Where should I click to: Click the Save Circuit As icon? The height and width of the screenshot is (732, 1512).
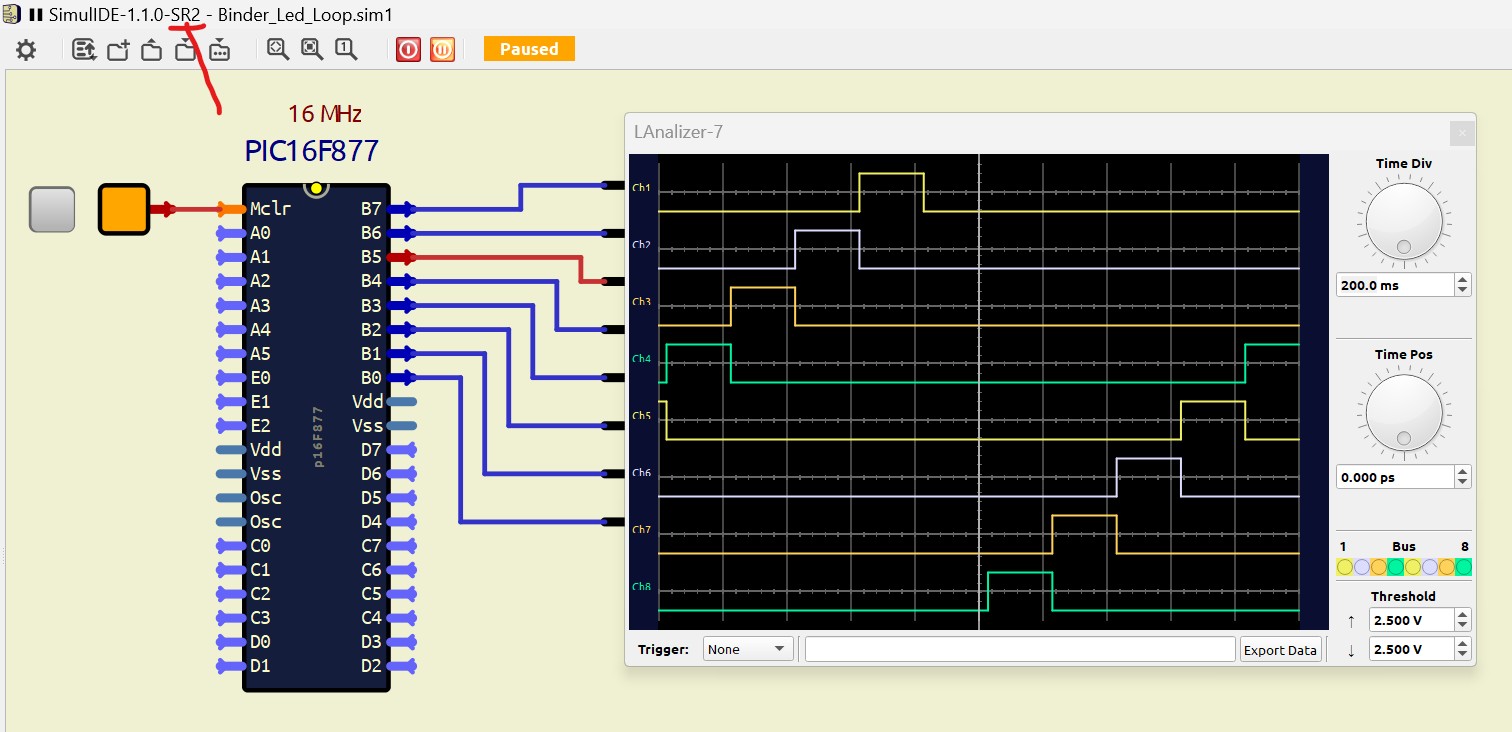[220, 50]
